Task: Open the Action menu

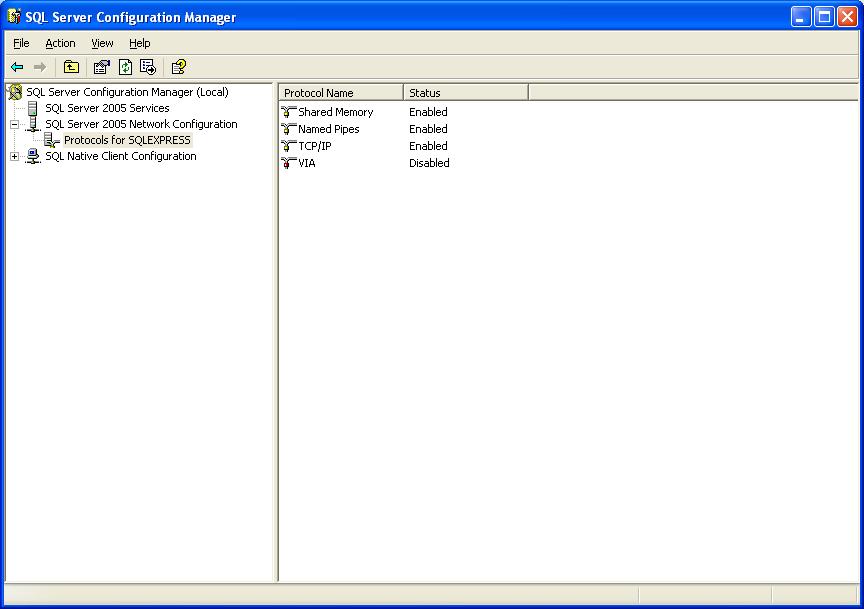Action: tap(60, 43)
